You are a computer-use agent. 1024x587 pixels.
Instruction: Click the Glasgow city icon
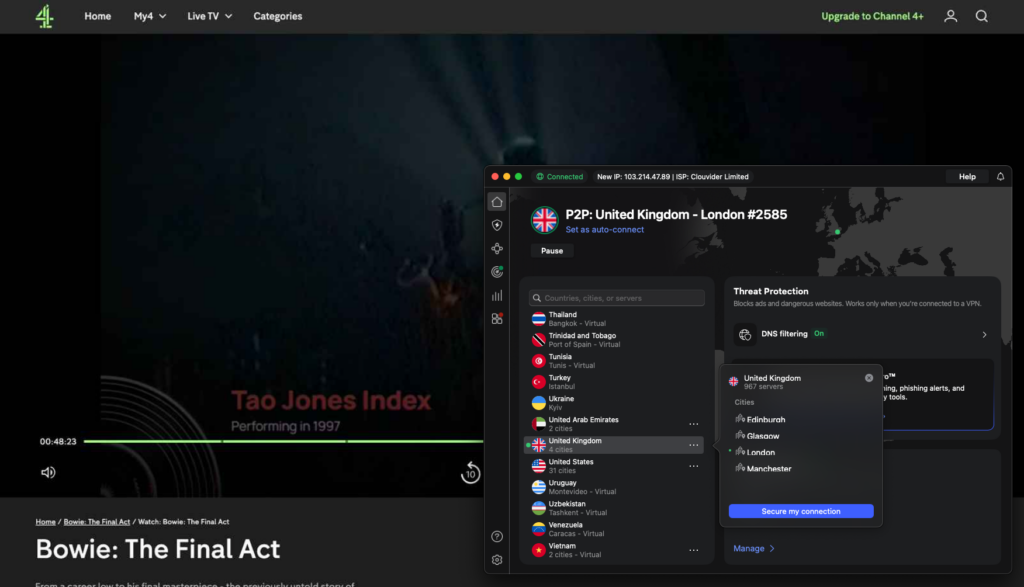pos(740,435)
